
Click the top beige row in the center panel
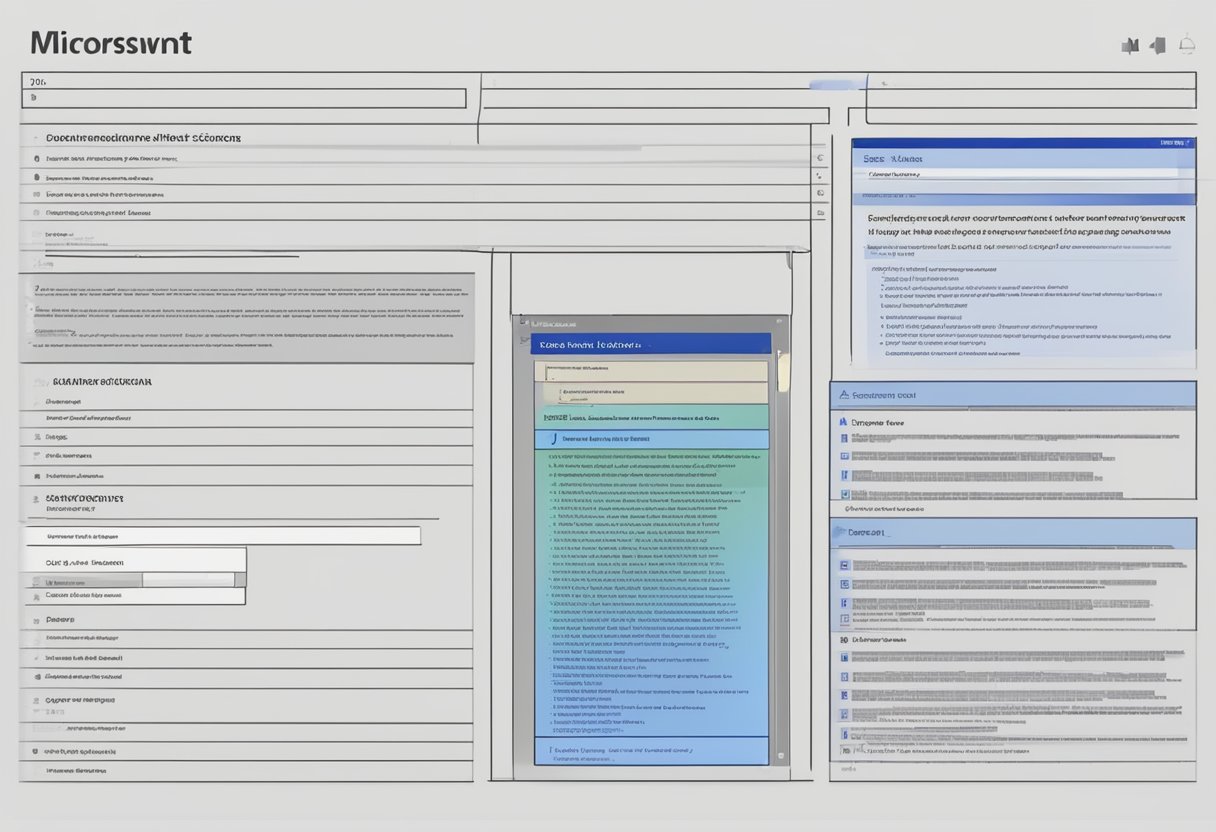coord(656,371)
